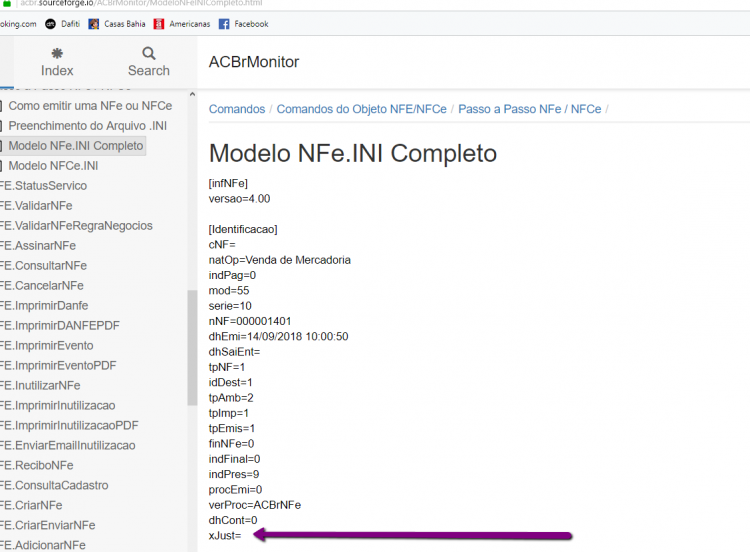
Task: Click the green padlock icon in address bar
Action: (x=7, y=3)
